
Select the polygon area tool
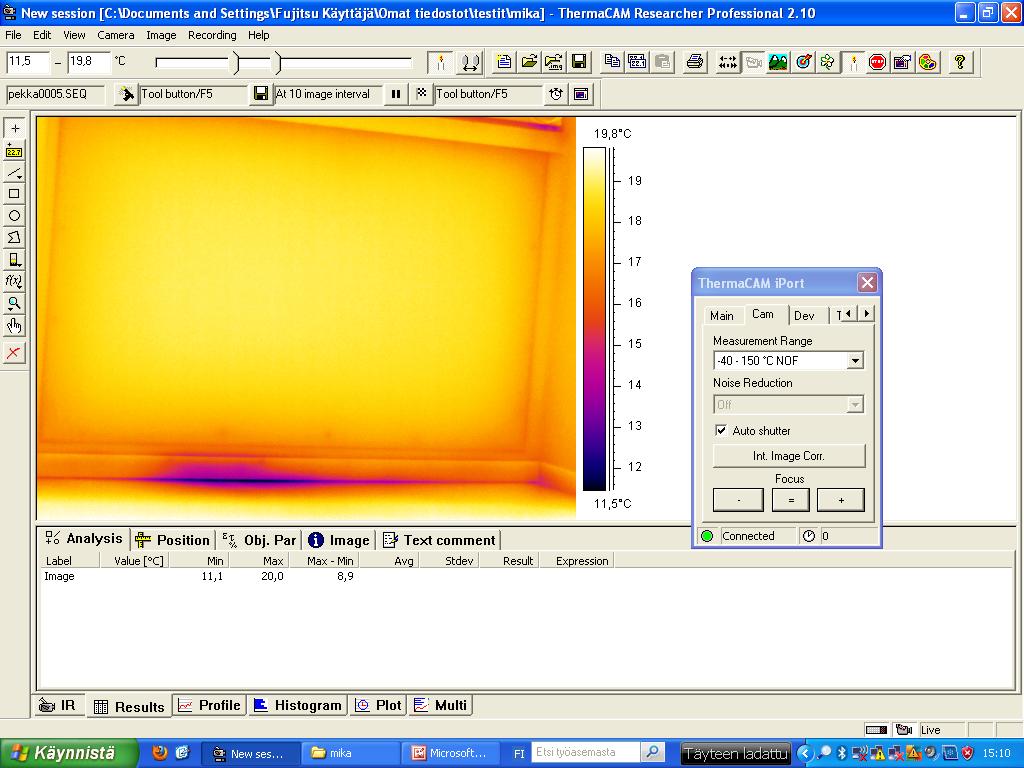click(14, 238)
